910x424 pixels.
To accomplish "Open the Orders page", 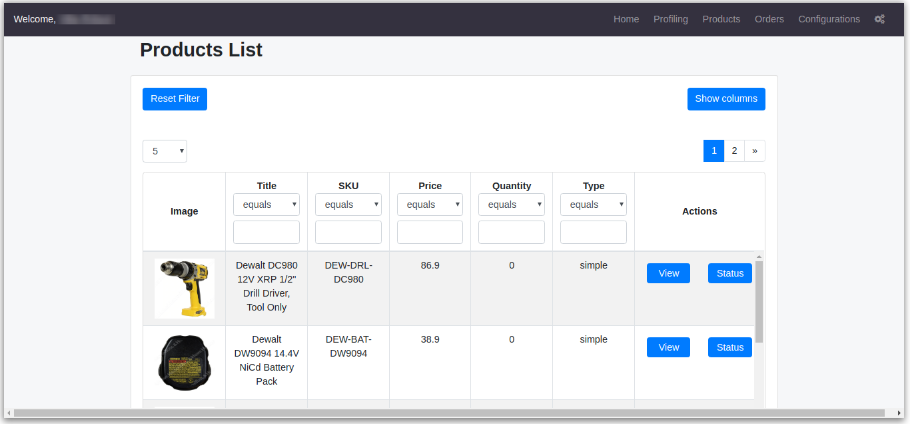I will click(x=769, y=19).
